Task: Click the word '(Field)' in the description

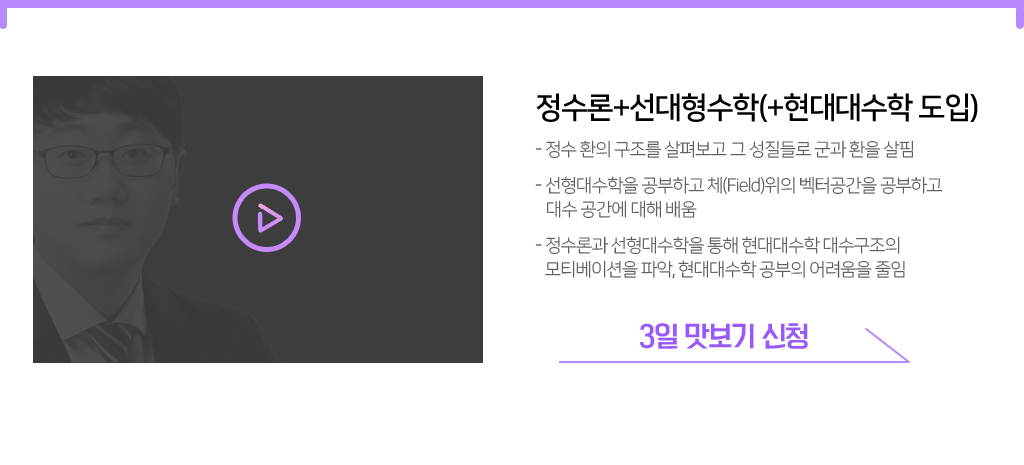Action: pyautogui.click(x=744, y=185)
